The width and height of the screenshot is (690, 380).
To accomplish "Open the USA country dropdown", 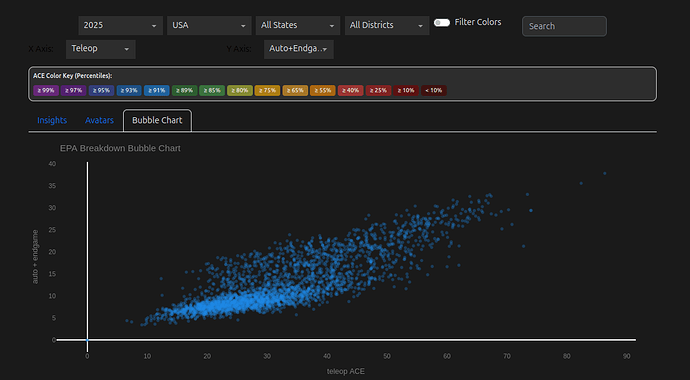I will coord(209,26).
